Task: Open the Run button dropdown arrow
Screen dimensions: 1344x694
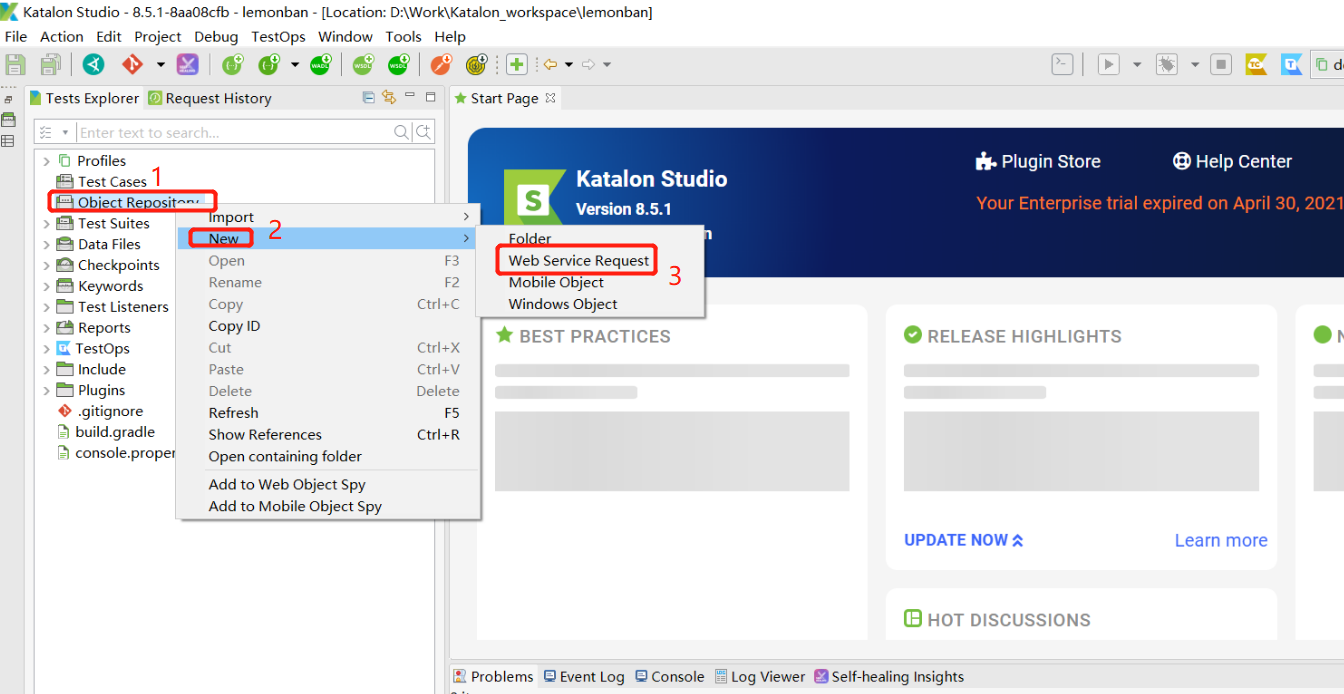Action: click(x=1137, y=65)
